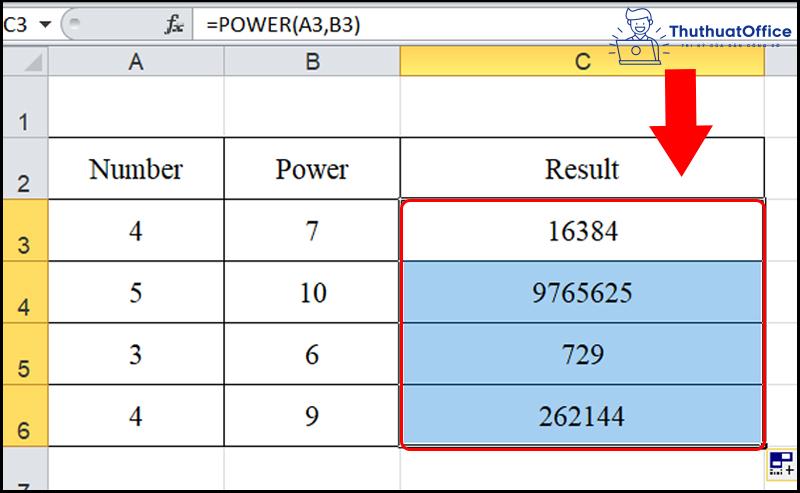Screen dimensions: 800x493
Task: Select the Power cell containing 6
Action: pyautogui.click(x=312, y=354)
